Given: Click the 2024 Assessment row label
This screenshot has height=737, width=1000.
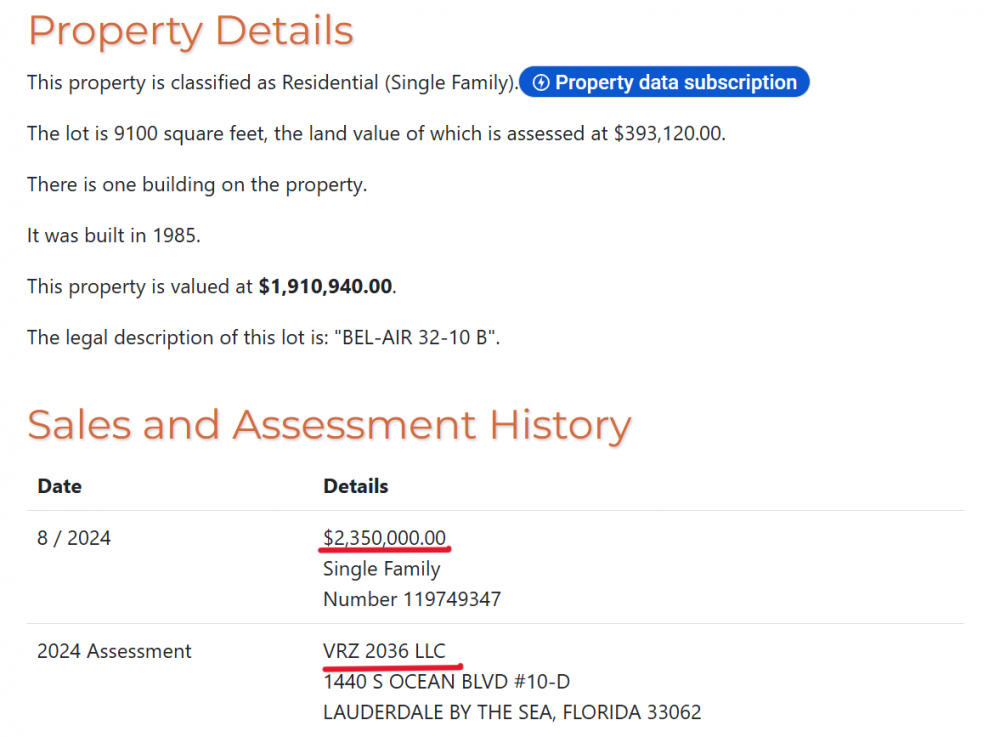Looking at the screenshot, I should [114, 651].
